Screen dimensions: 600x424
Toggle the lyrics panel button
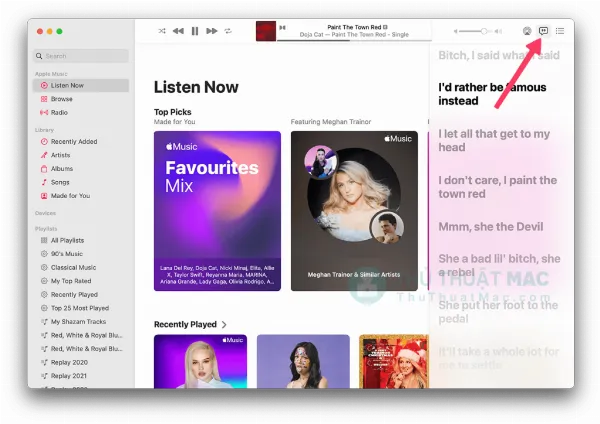543,31
